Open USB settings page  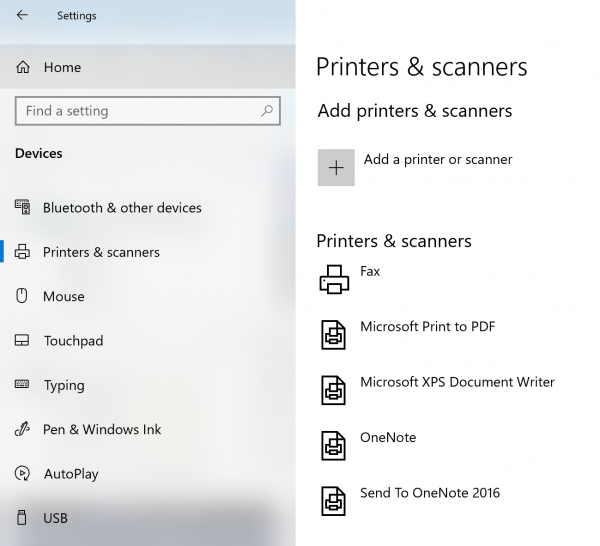pos(56,518)
